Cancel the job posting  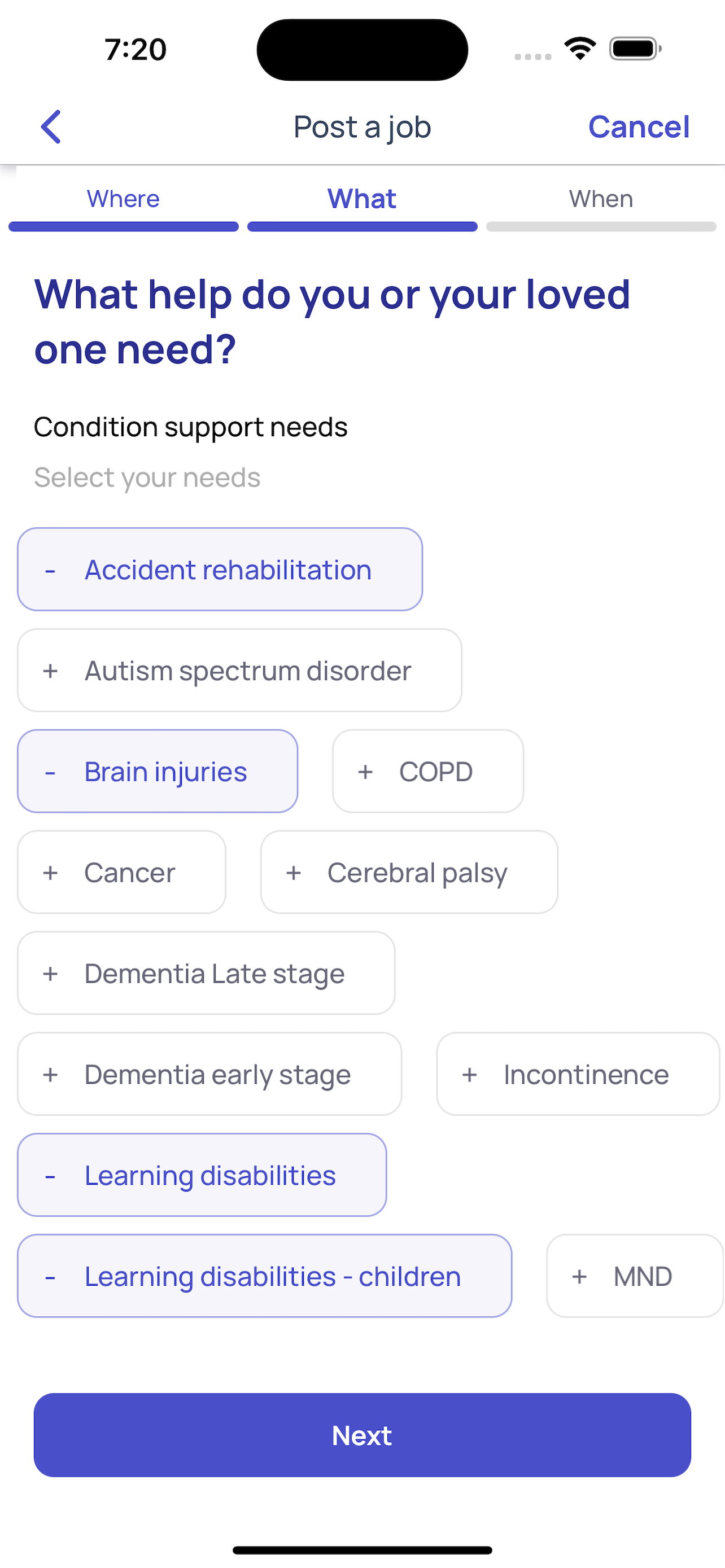(x=639, y=126)
